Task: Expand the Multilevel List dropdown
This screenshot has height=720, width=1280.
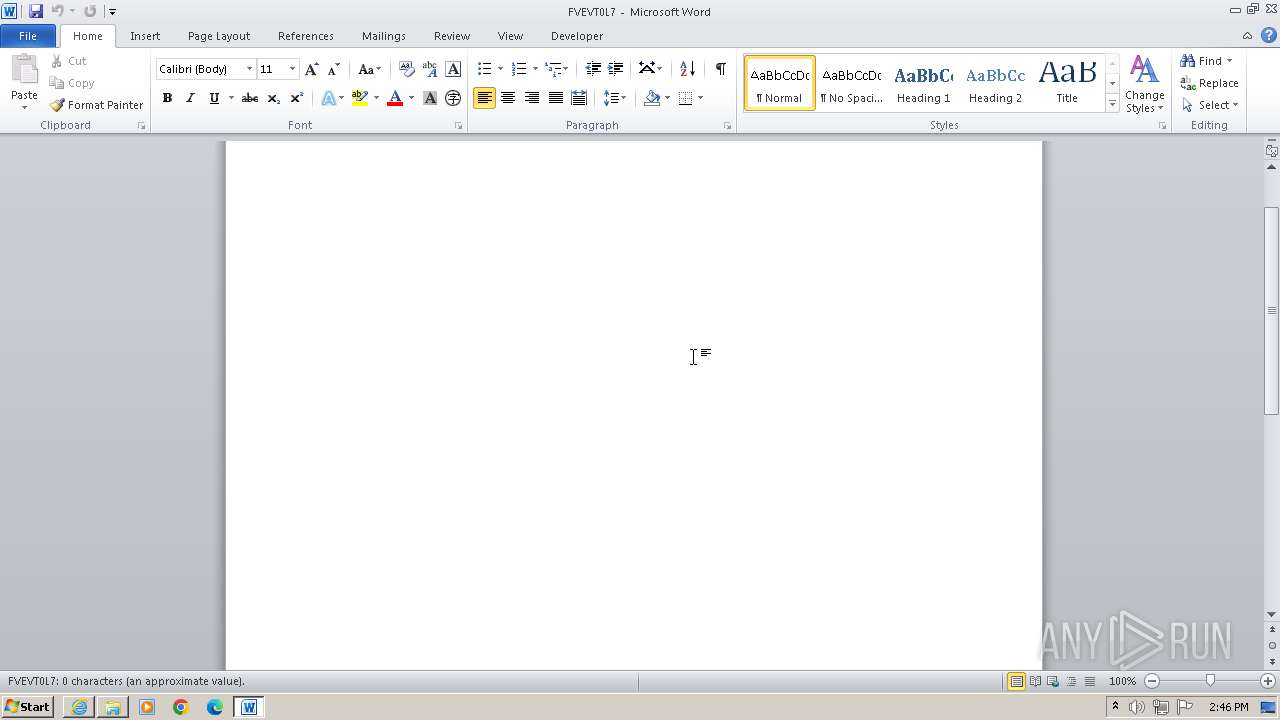Action: (x=566, y=69)
